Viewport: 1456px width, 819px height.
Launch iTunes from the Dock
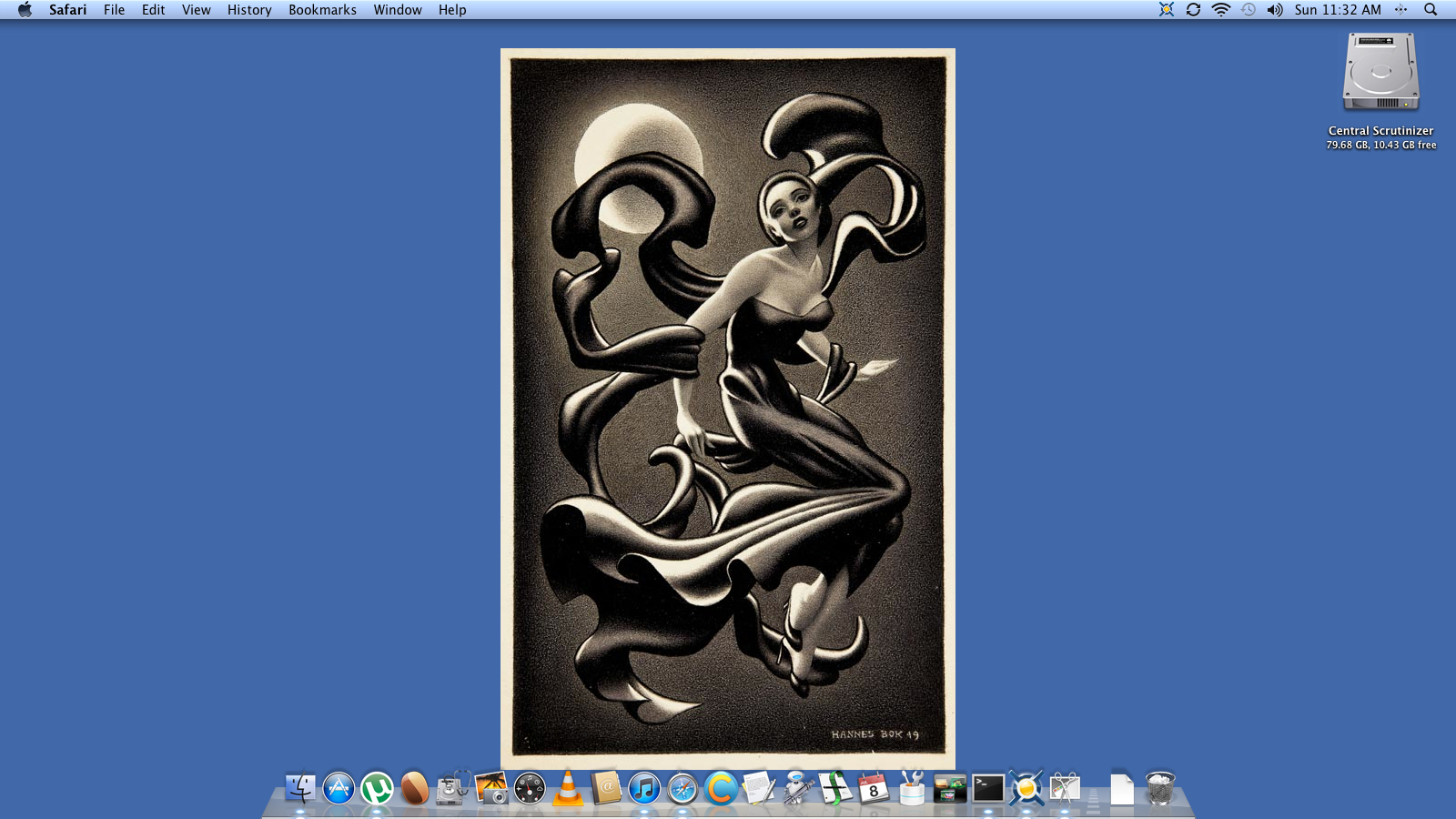(x=644, y=788)
